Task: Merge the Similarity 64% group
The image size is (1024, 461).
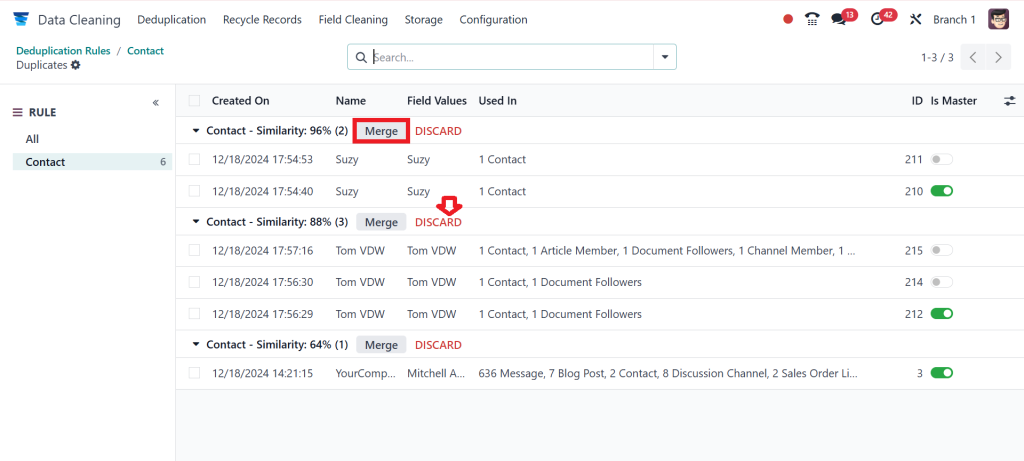Action: [381, 345]
